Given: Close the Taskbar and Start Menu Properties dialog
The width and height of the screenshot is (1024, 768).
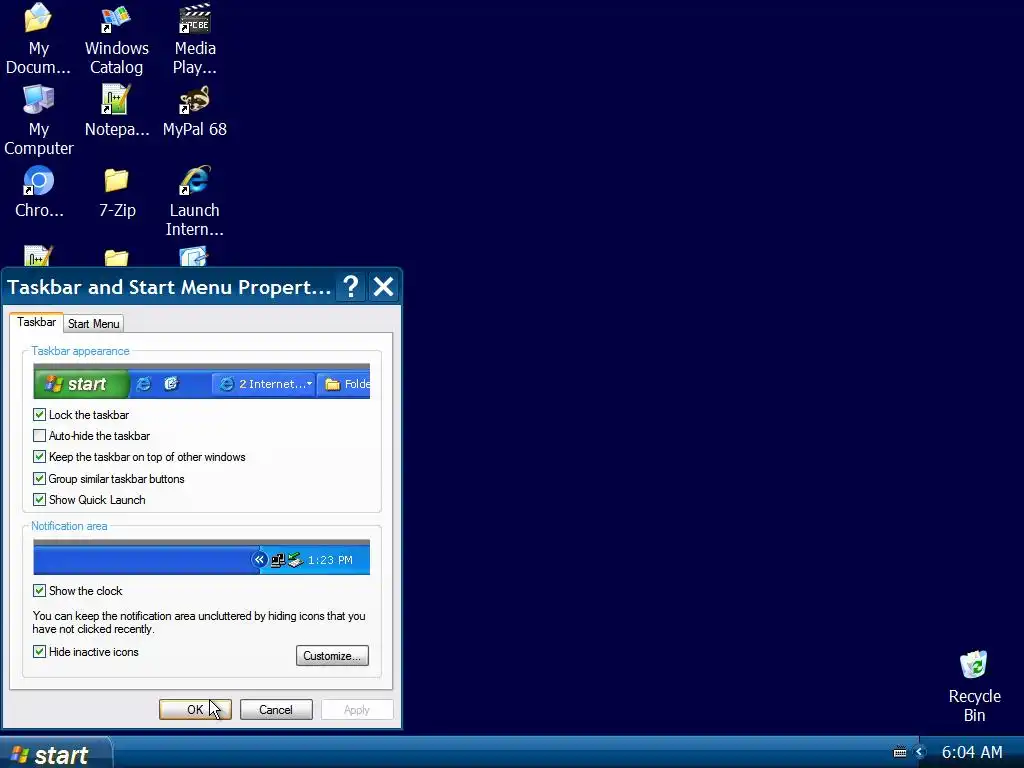Looking at the screenshot, I should click(x=383, y=287).
